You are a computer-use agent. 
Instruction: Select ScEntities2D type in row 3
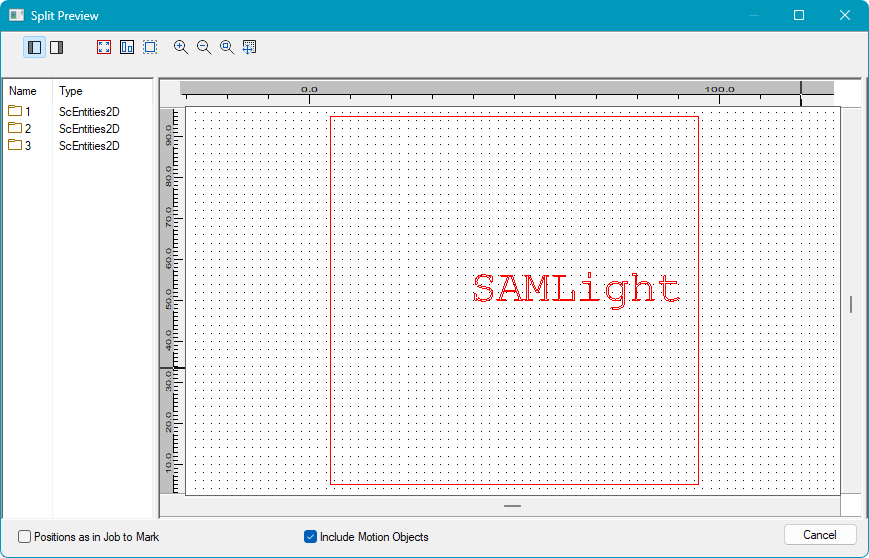coord(89,146)
